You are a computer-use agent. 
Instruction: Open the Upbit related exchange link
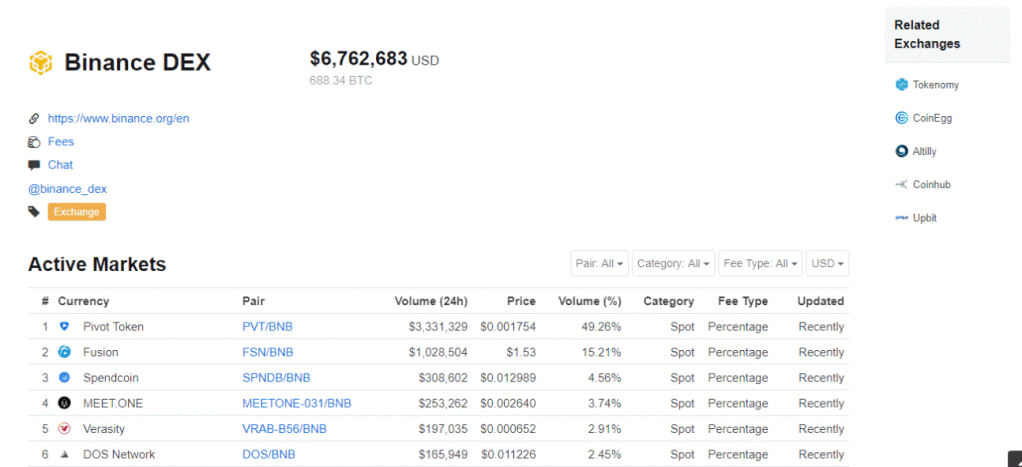pos(924,218)
